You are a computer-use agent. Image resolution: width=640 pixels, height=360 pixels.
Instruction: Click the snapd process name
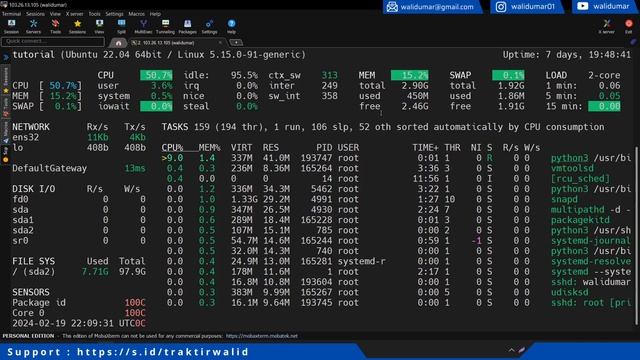564,199
